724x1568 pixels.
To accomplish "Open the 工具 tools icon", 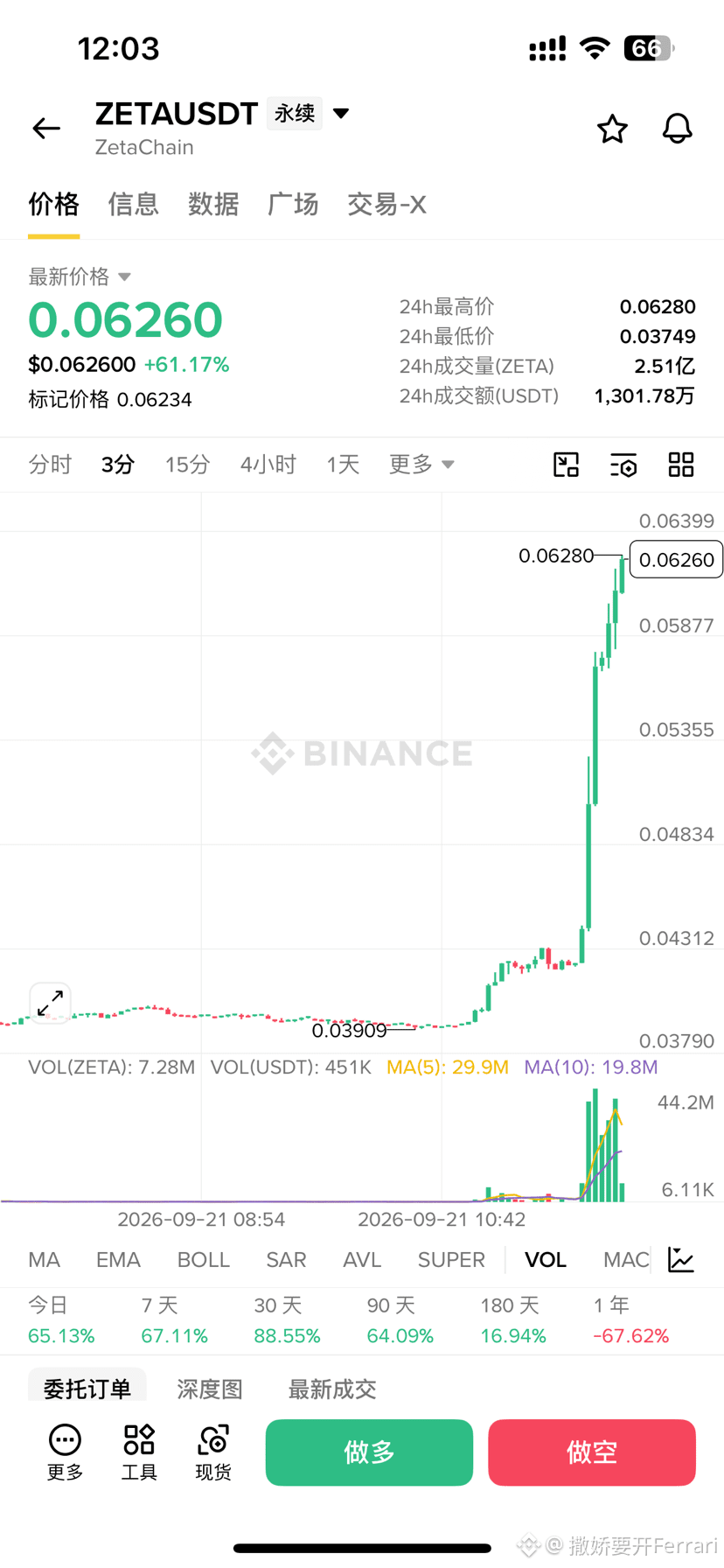I will pos(139,1452).
